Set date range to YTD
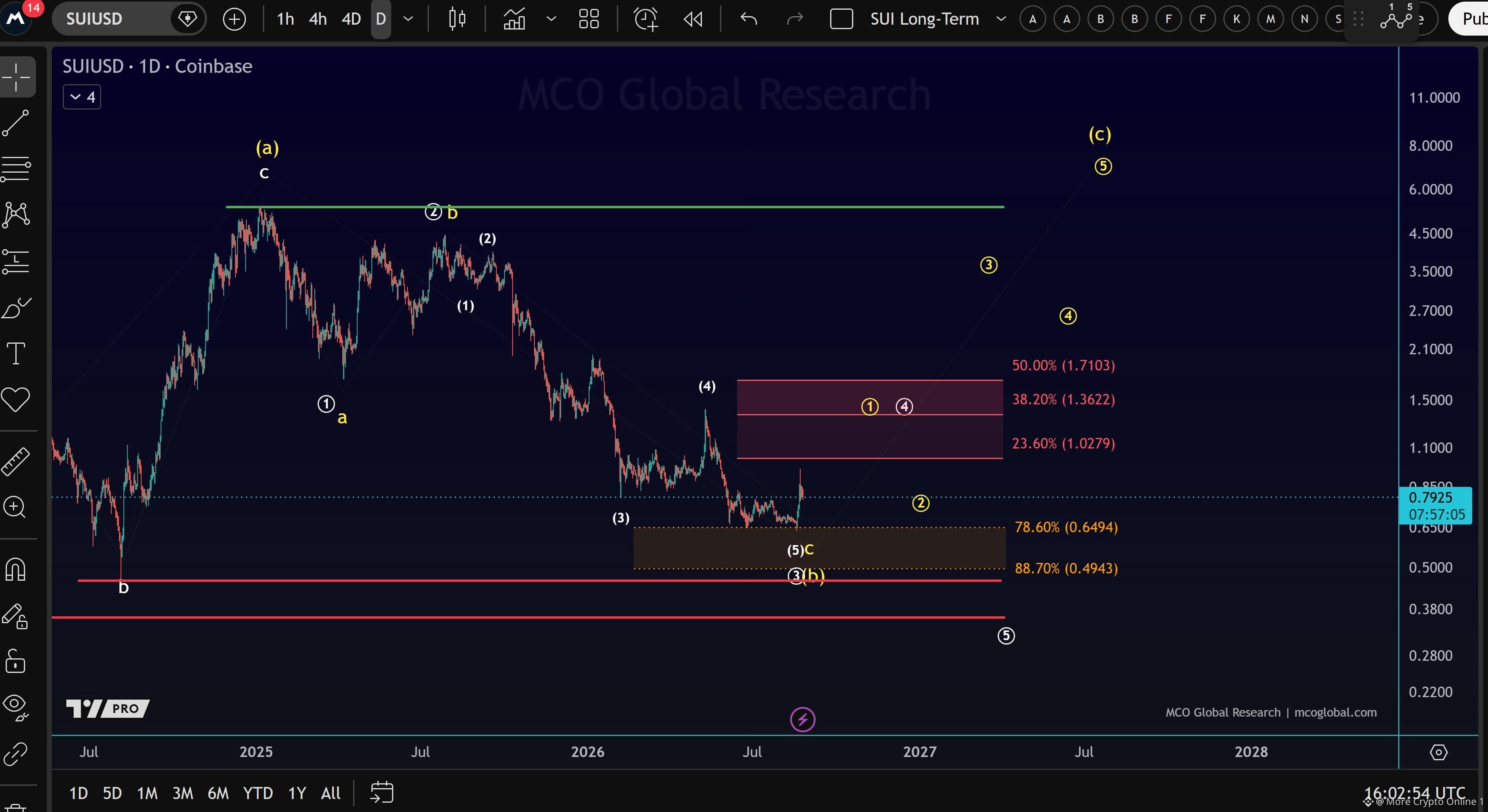The image size is (1488, 812). [258, 793]
